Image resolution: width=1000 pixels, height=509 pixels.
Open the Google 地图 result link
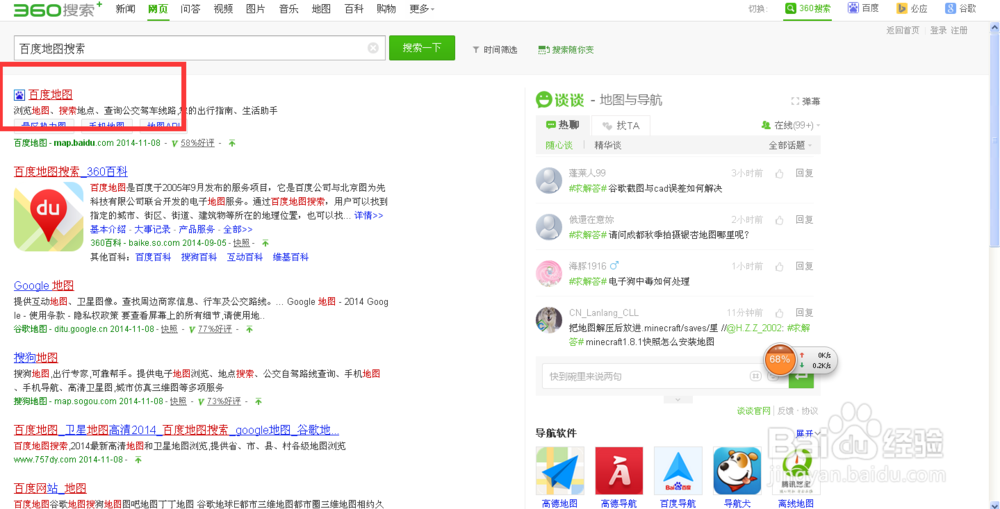(44, 285)
